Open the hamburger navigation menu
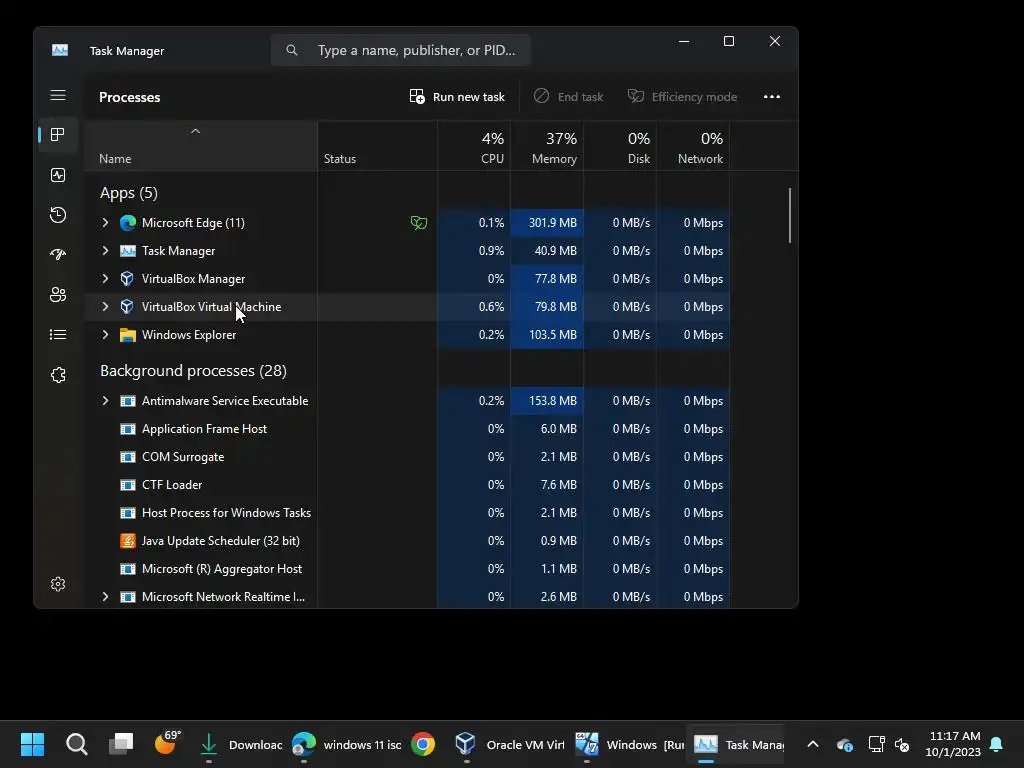 [x=58, y=95]
